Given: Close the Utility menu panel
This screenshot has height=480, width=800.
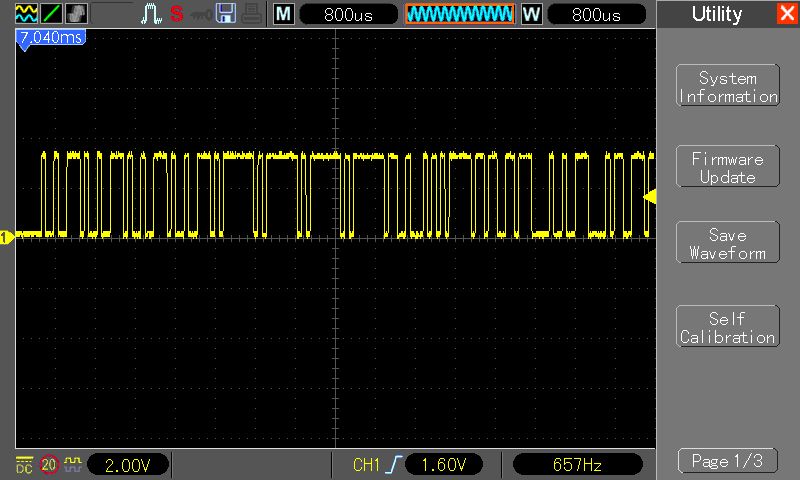Looking at the screenshot, I should (x=787, y=14).
